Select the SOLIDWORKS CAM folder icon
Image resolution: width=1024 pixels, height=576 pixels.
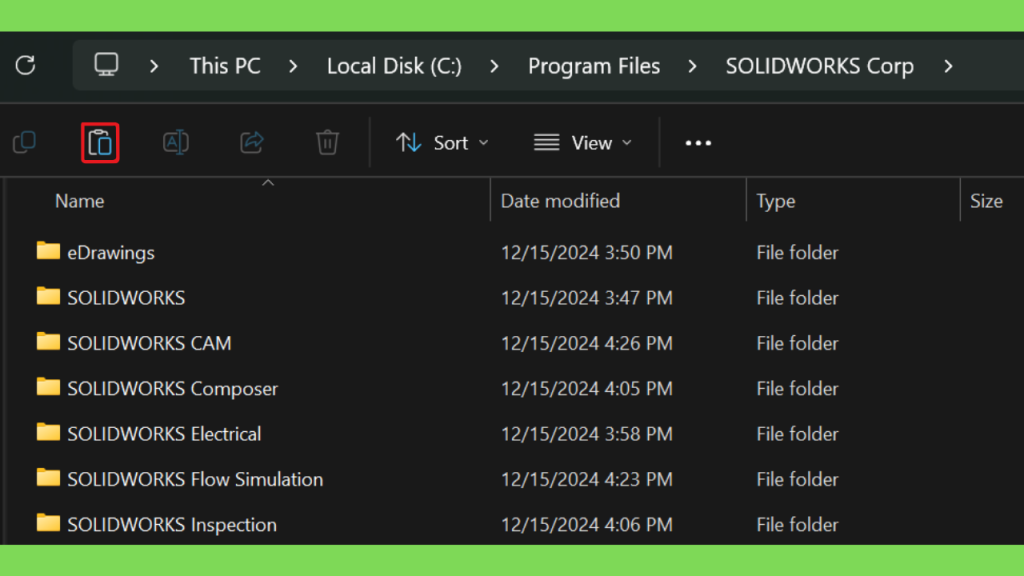[x=48, y=342]
